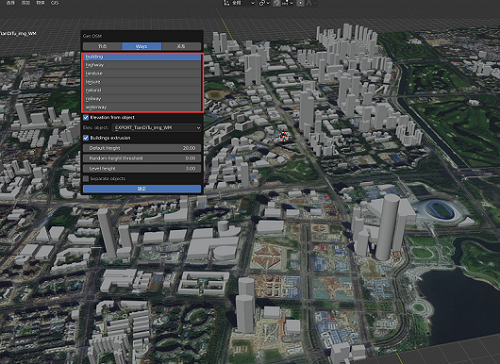This screenshot has width=500, height=364.
Task: Switch to the tab left of Ways
Action: tap(102, 46)
